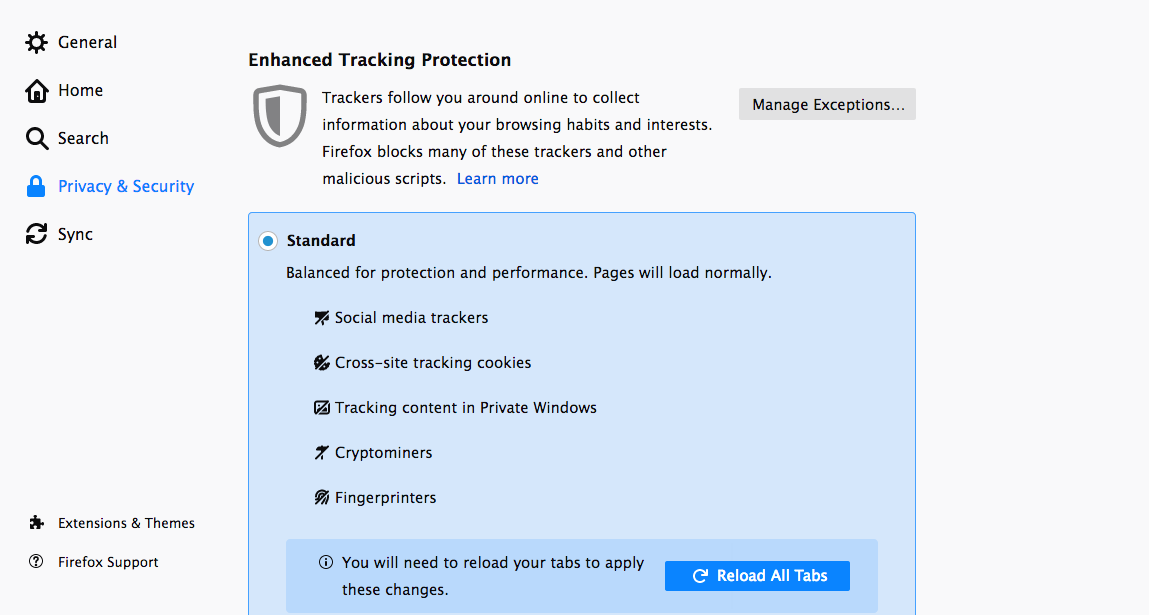Click the Social media trackers icon
Screen dimensions: 1149x615
pyautogui.click(x=321, y=318)
